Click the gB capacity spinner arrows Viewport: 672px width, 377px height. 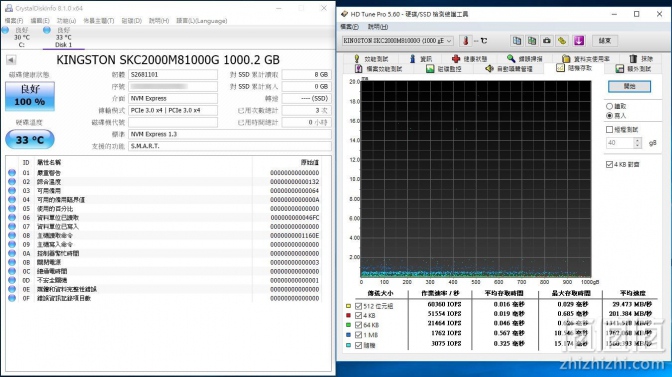[637, 143]
